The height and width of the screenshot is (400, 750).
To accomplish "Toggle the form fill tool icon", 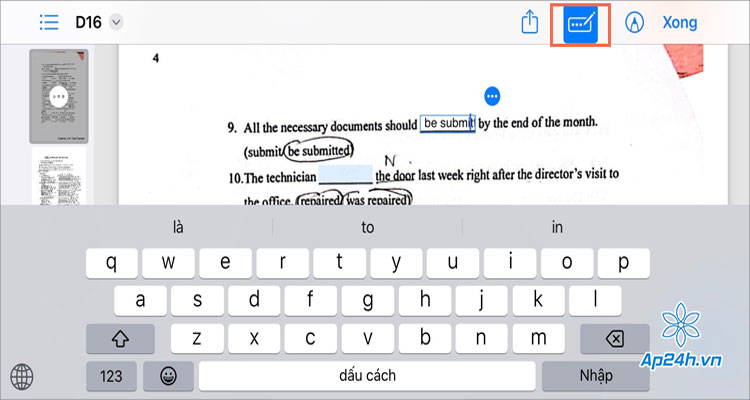I will point(580,24).
